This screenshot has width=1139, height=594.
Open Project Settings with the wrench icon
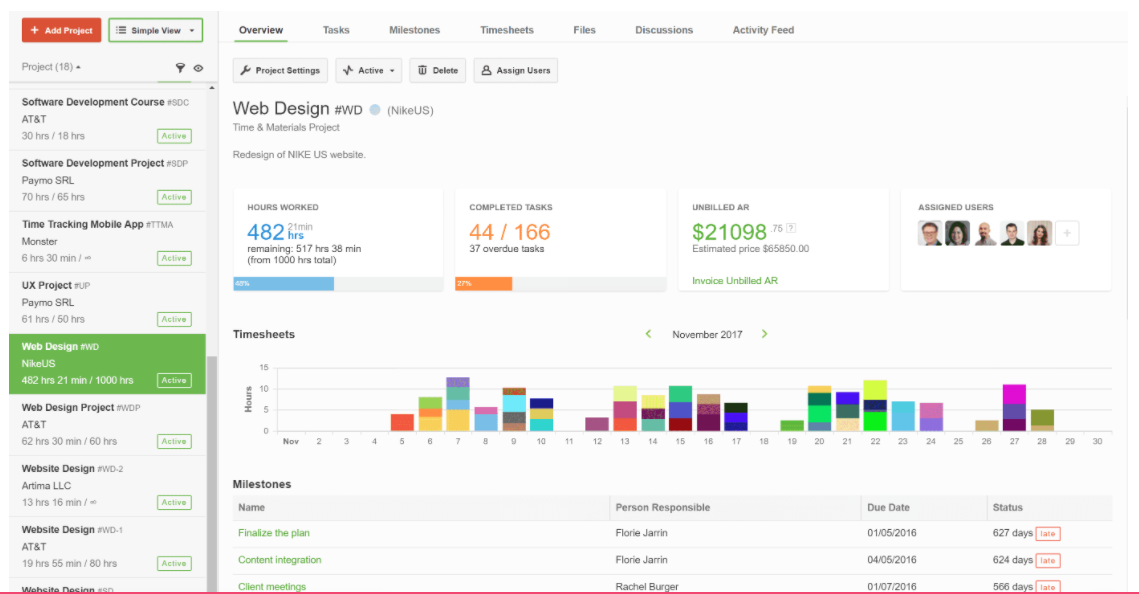pyautogui.click(x=280, y=71)
